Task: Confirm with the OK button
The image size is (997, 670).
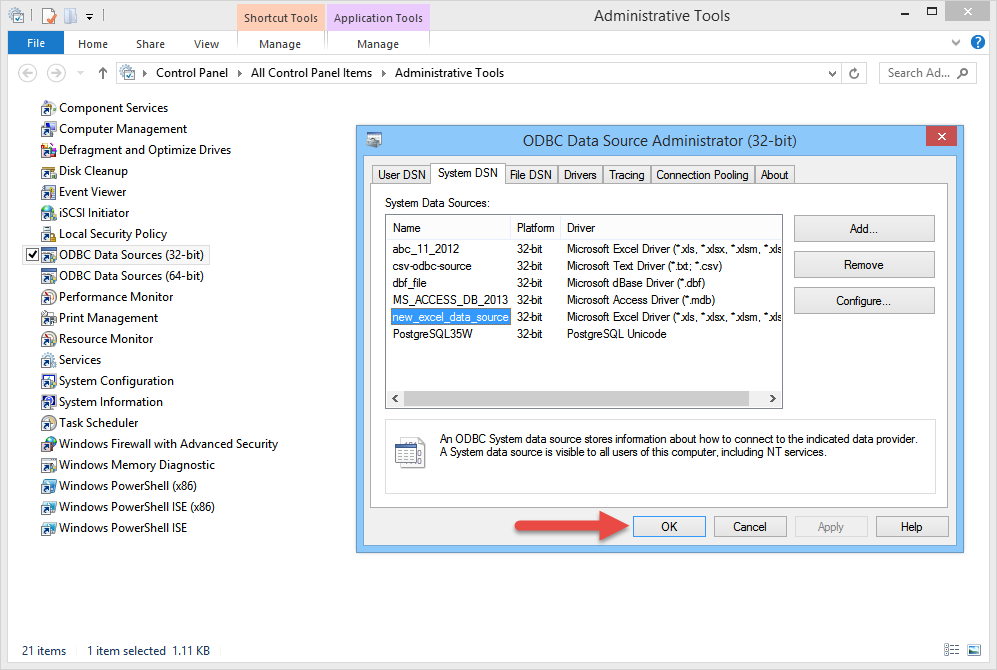Action: coord(669,526)
